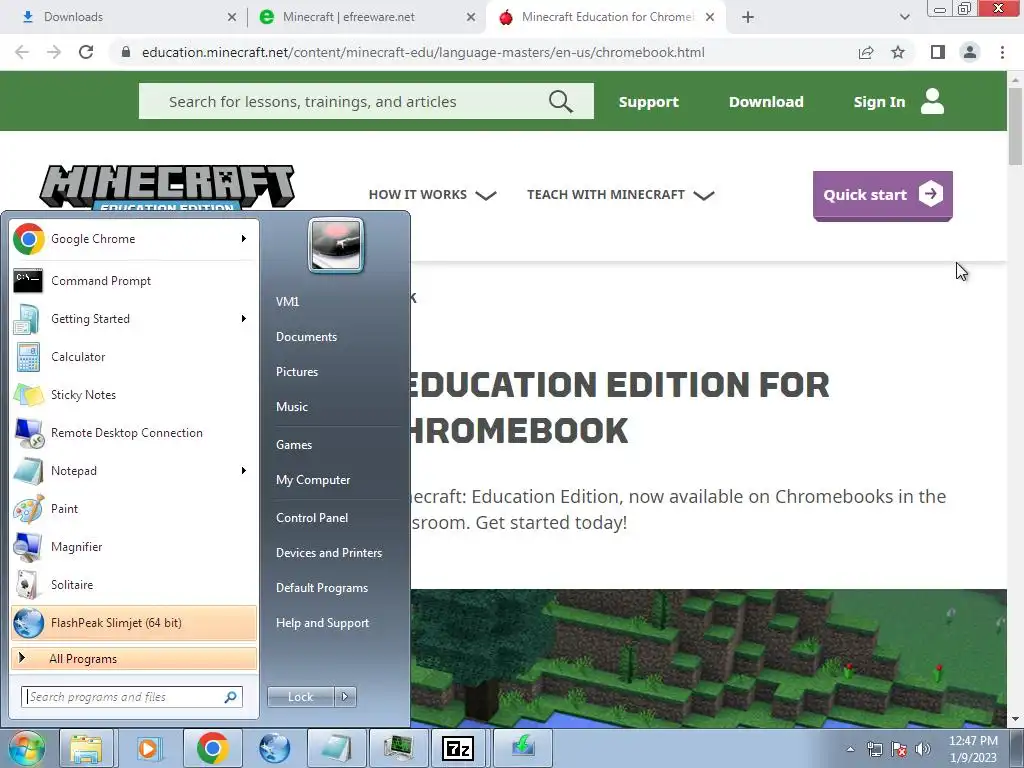Viewport: 1024px width, 768px height.
Task: Launch Command Prompt from Start menu
Action: (133, 281)
